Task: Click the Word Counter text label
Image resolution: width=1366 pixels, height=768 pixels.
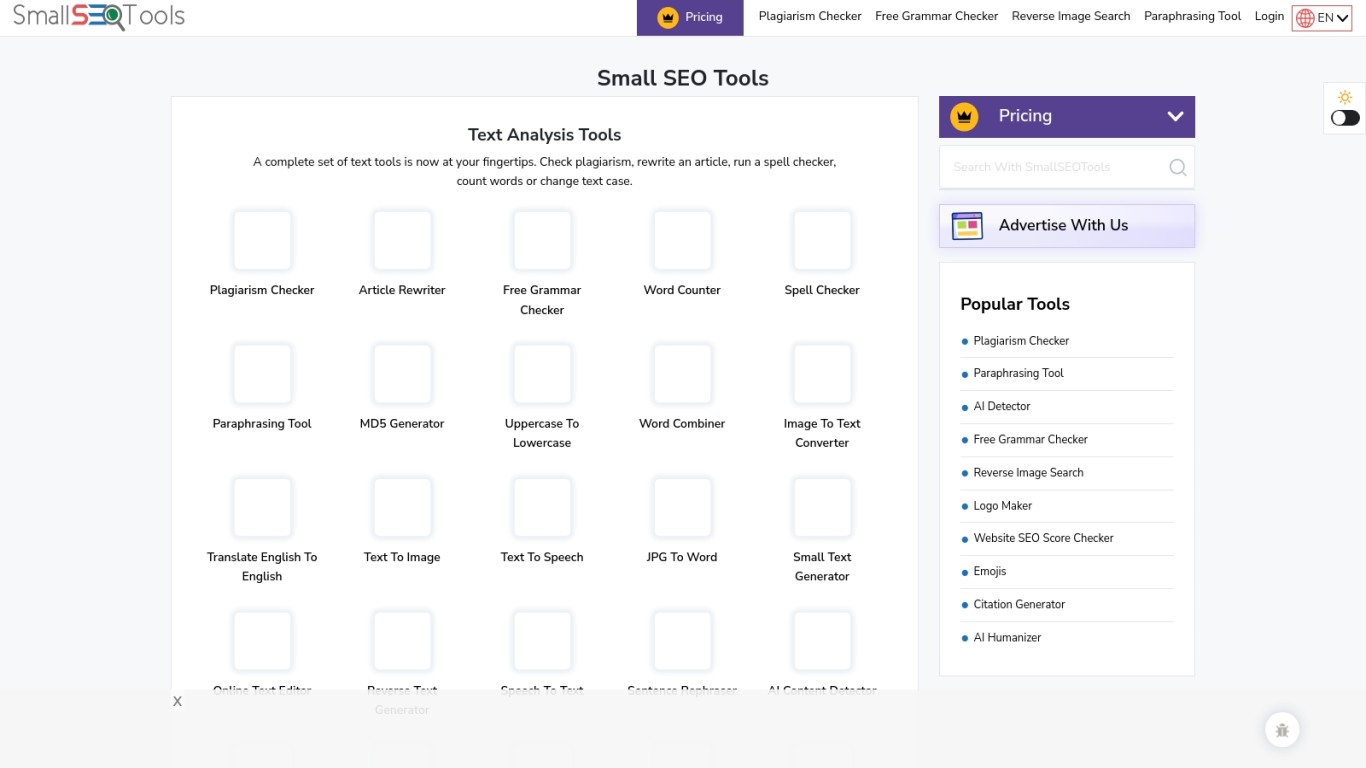Action: [682, 290]
